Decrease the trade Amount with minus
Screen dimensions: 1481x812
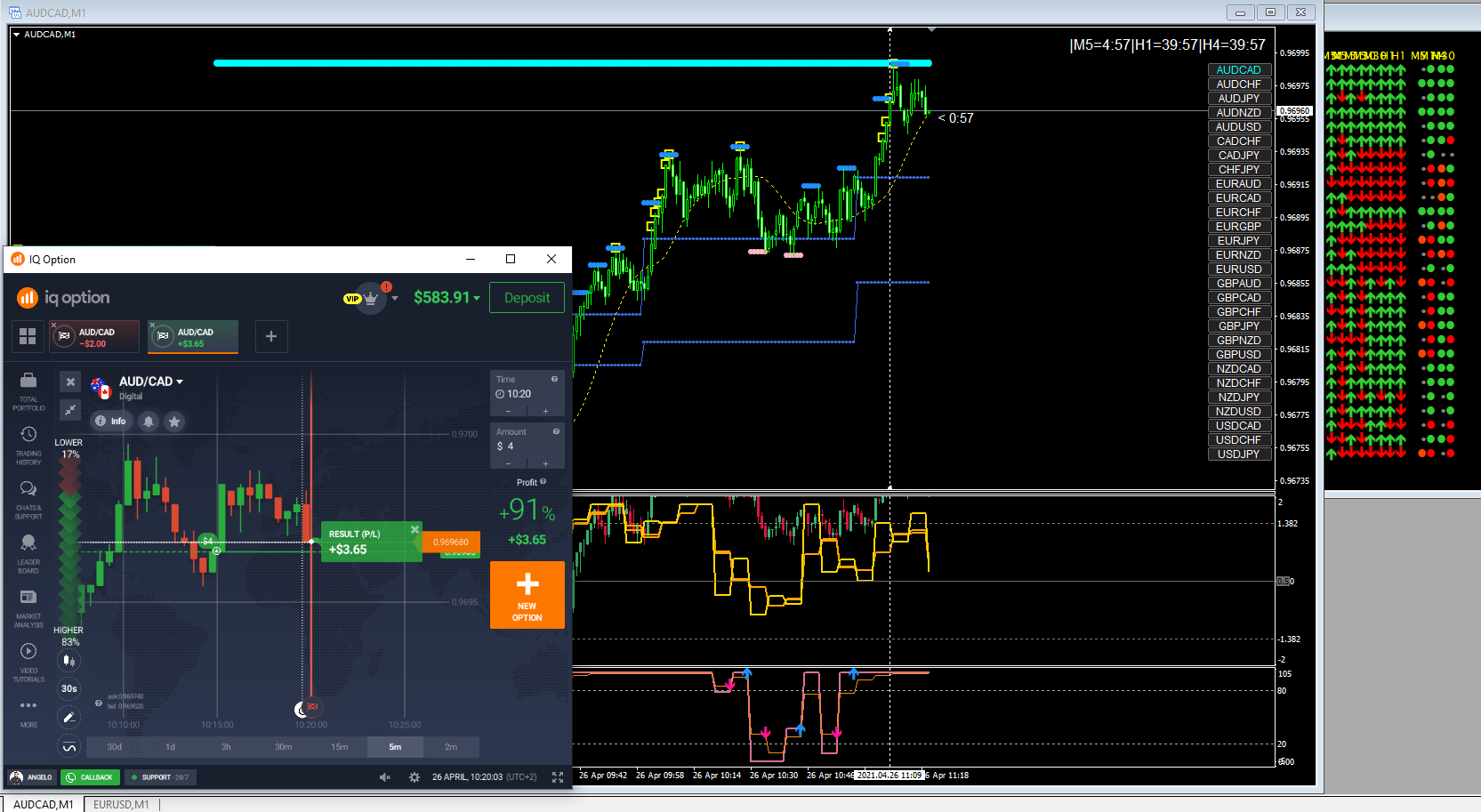509,463
